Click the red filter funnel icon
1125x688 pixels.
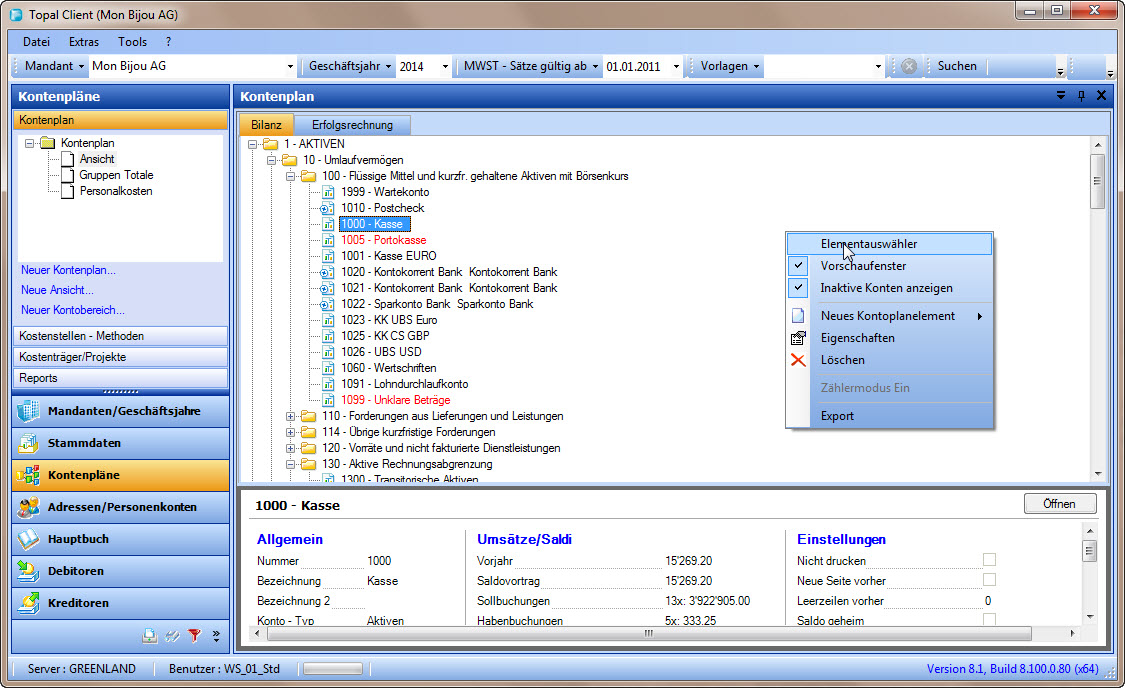tap(194, 635)
